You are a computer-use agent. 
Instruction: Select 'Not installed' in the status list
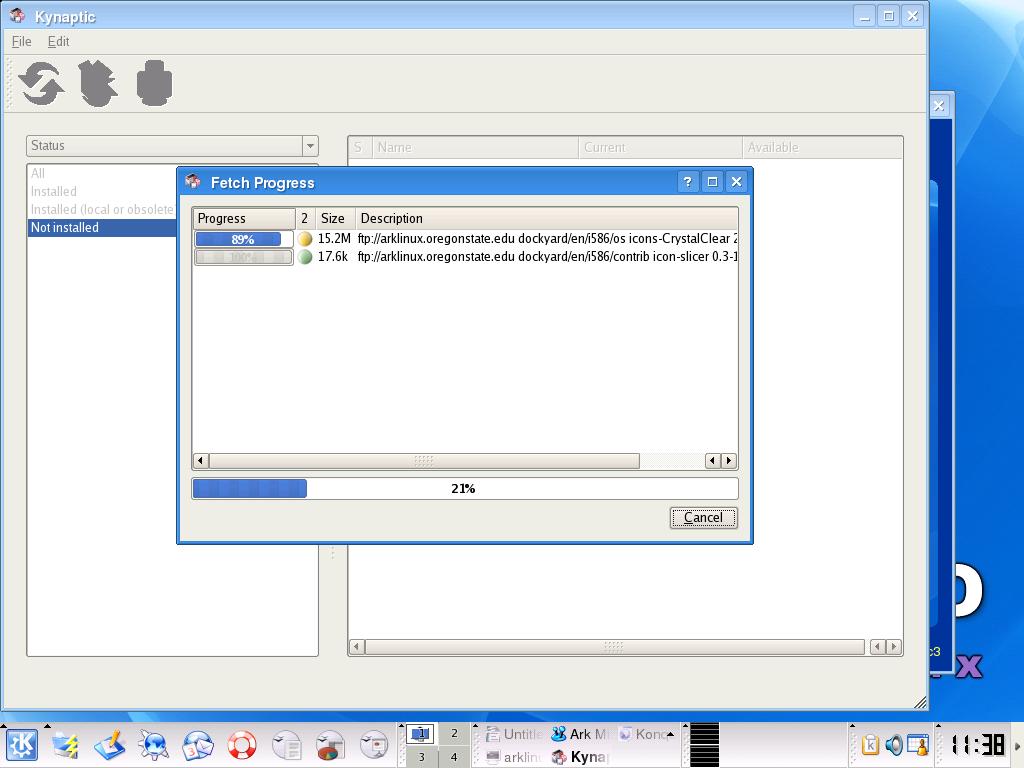[103, 227]
